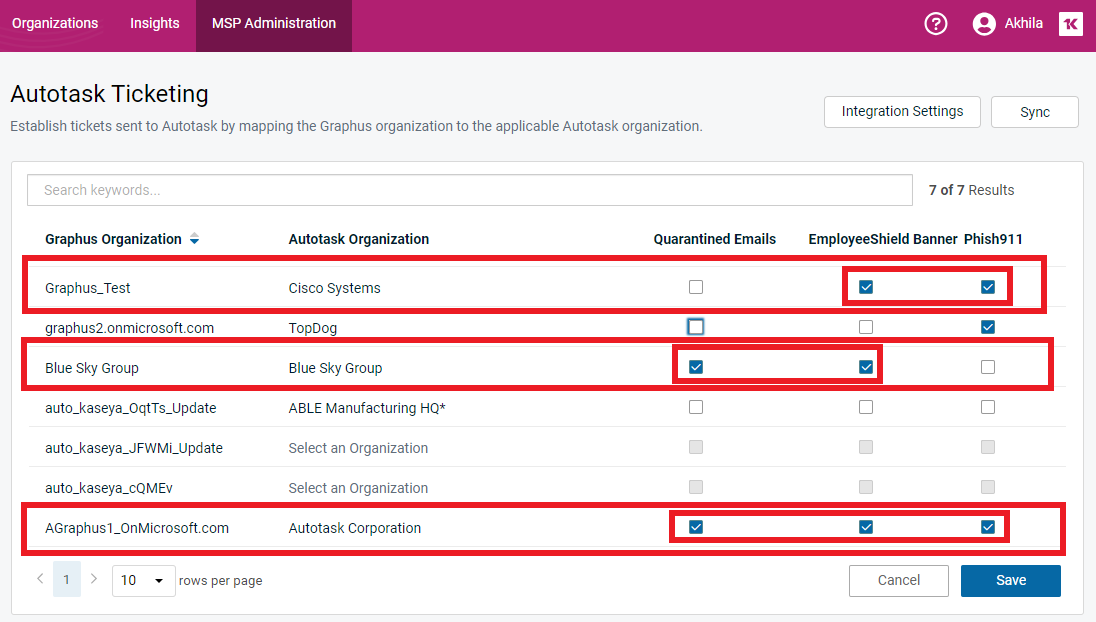Select the AGraphus1_OnMicrosoft.com organization name

click(x=137, y=528)
